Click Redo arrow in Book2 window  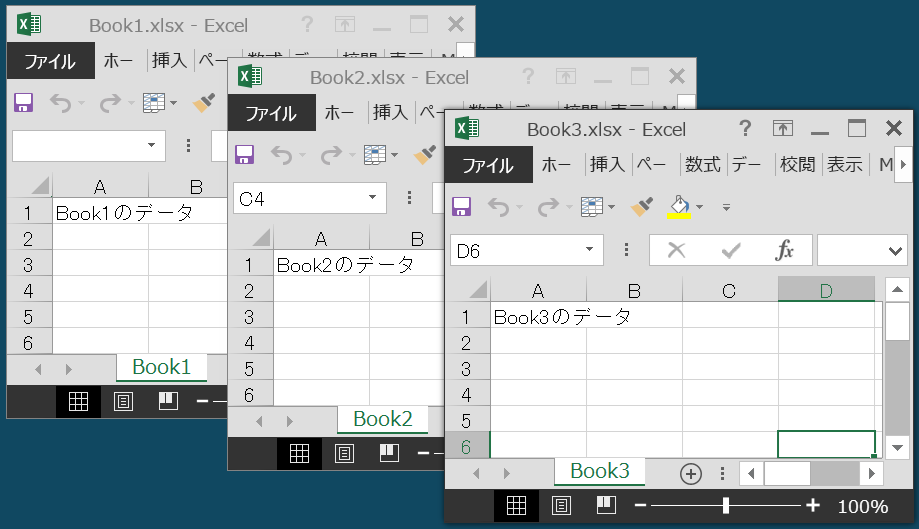click(332, 155)
